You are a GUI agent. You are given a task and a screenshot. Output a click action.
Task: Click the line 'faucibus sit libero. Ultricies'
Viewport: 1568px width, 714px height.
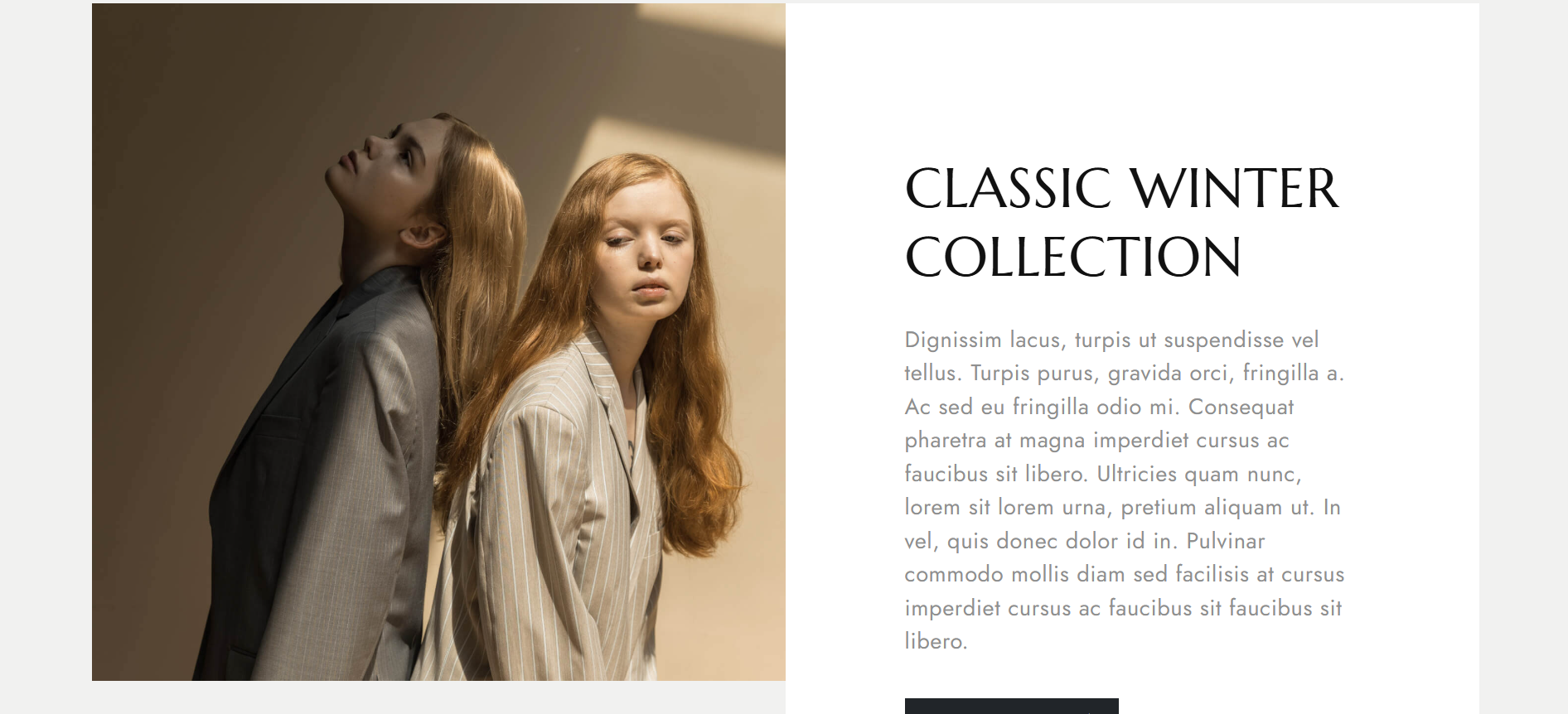tap(1103, 475)
